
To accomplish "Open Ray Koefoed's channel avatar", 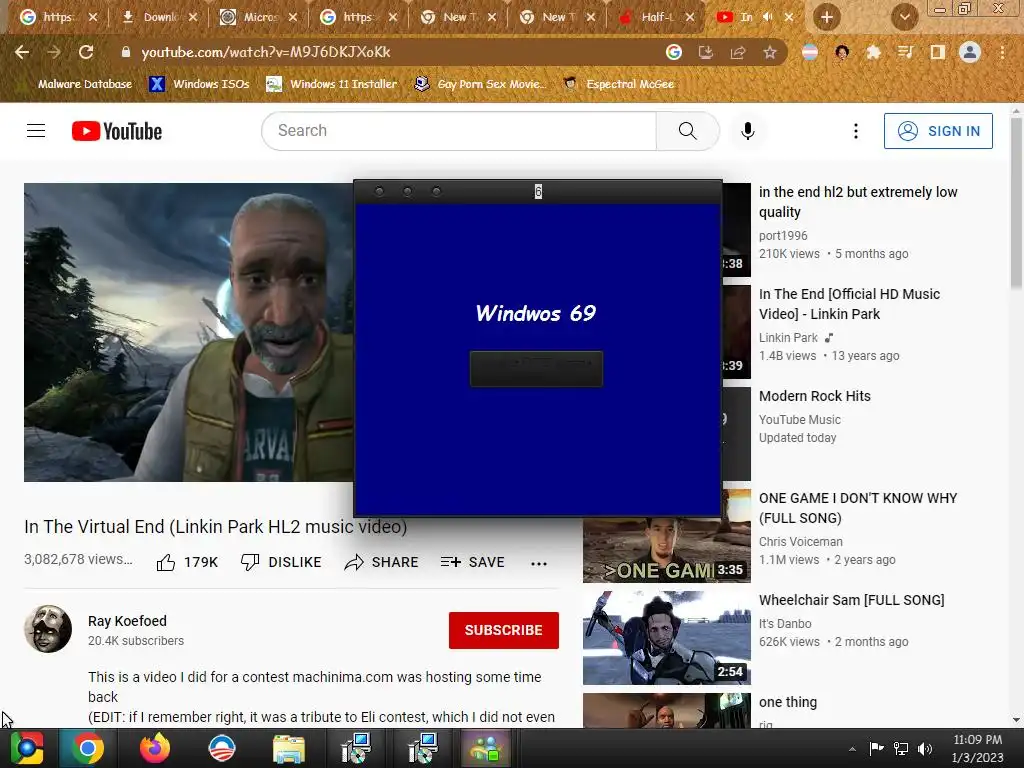I will [x=48, y=629].
